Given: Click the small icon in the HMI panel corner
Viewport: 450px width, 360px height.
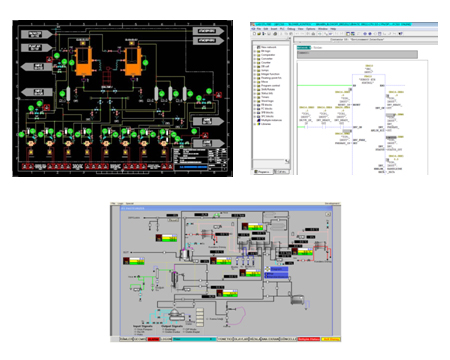Looking at the screenshot, I should [x=328, y=214].
